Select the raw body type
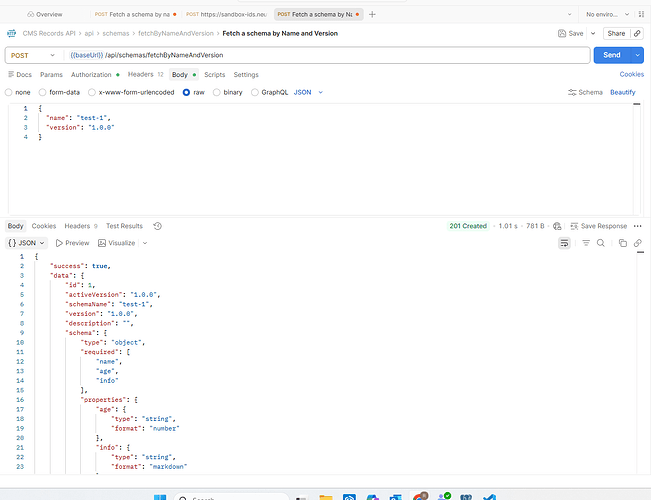 pos(186,92)
